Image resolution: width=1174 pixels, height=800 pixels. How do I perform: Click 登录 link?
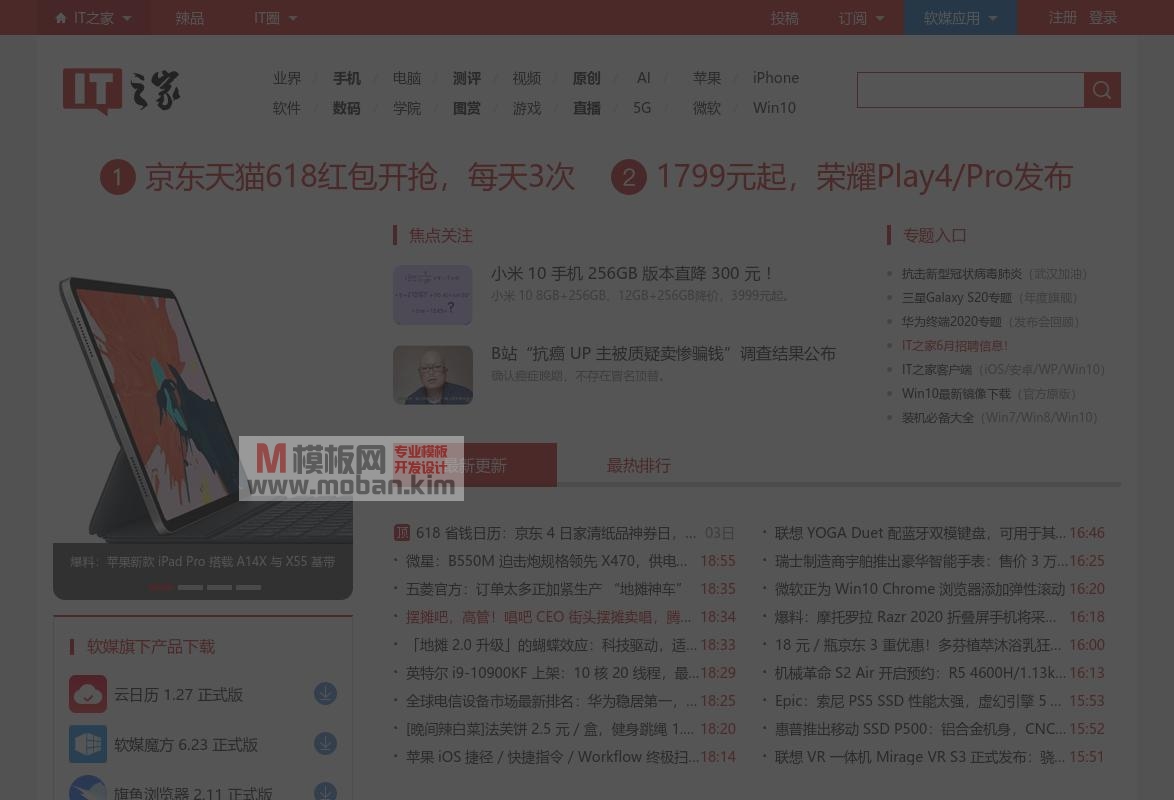coord(1103,17)
